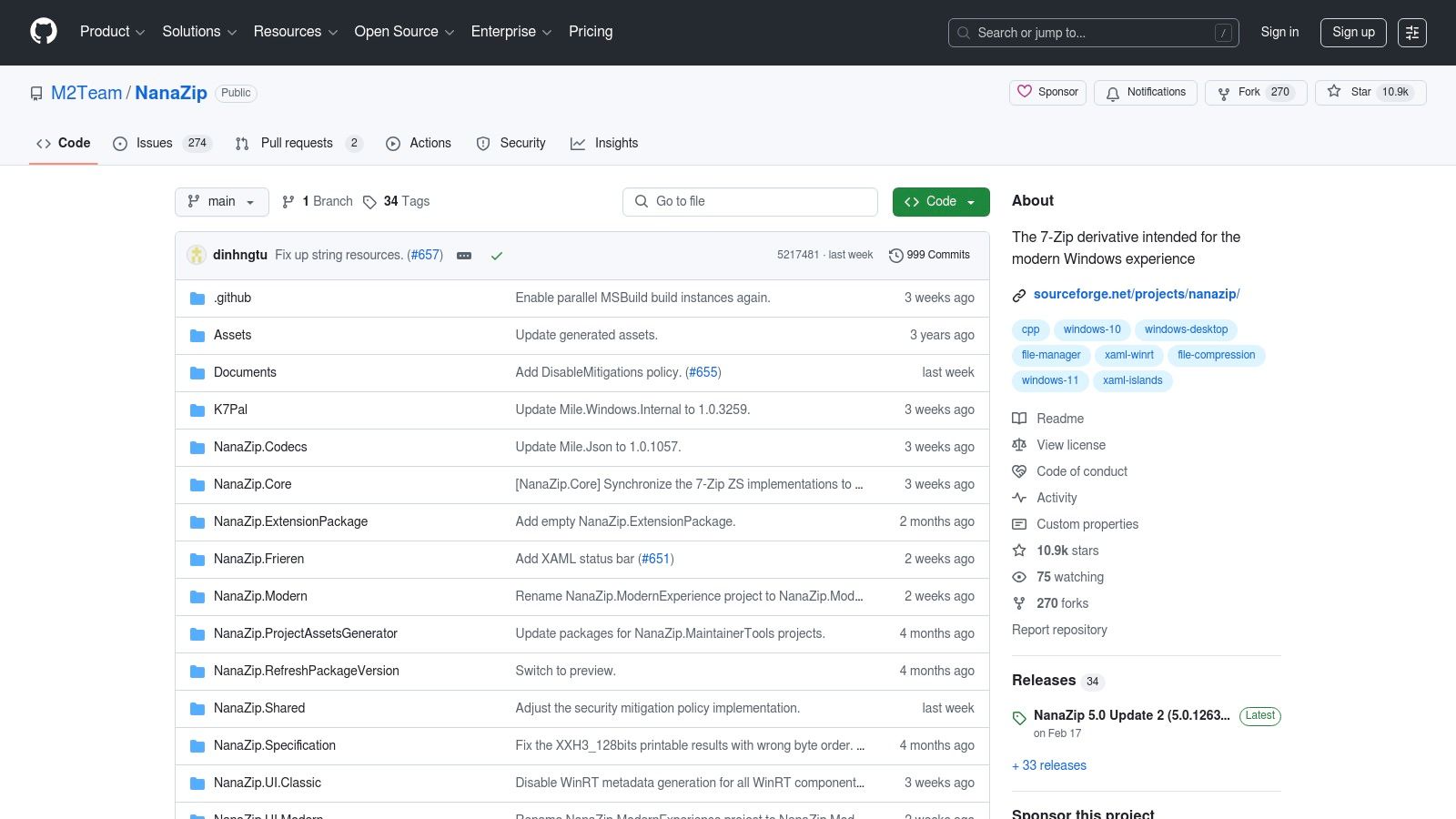Open the #655 pull request link
Screen dimensions: 1456x819
pyautogui.click(x=703, y=372)
